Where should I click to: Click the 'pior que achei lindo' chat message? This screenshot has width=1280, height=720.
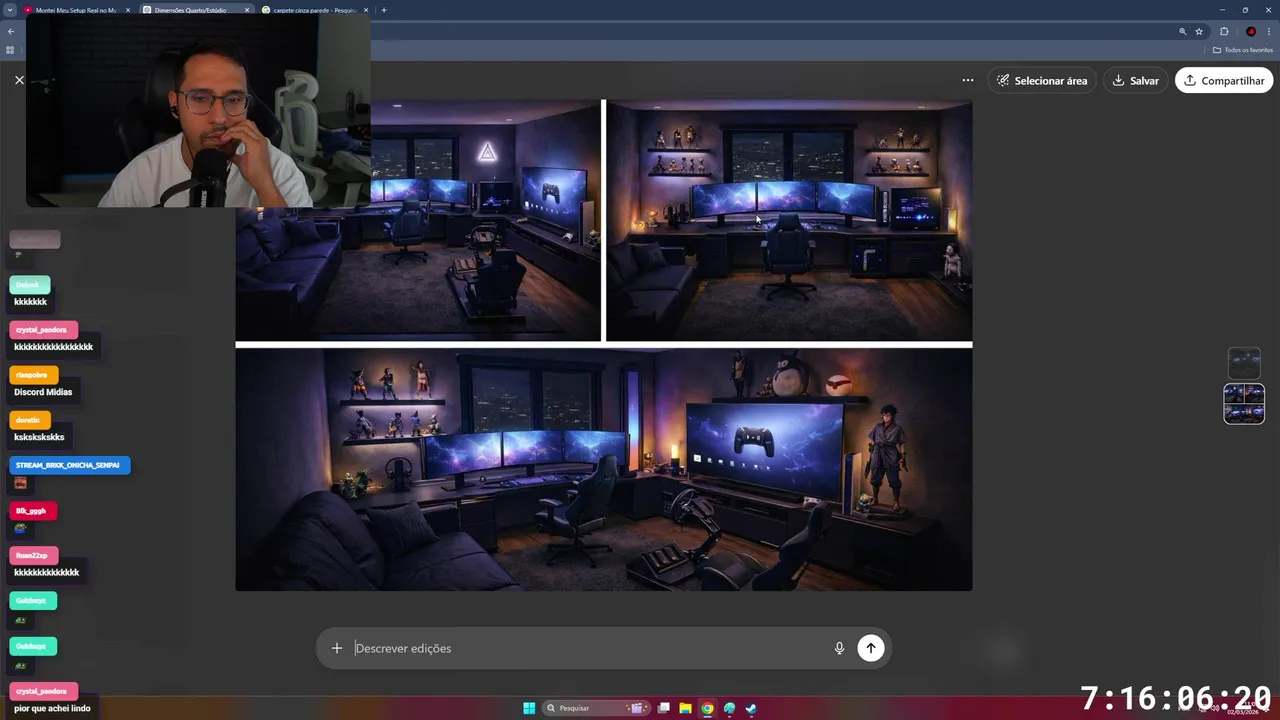tap(52, 708)
